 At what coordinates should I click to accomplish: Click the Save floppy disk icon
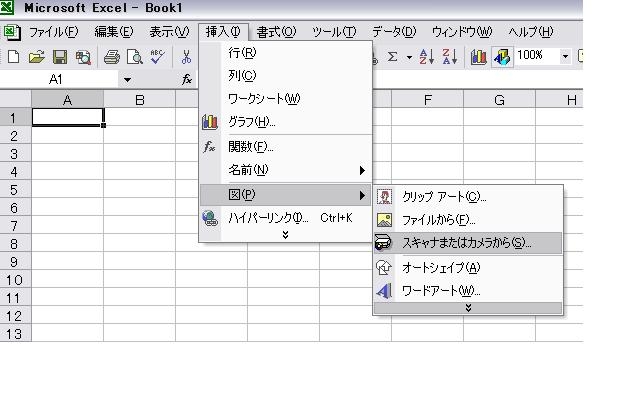60,57
